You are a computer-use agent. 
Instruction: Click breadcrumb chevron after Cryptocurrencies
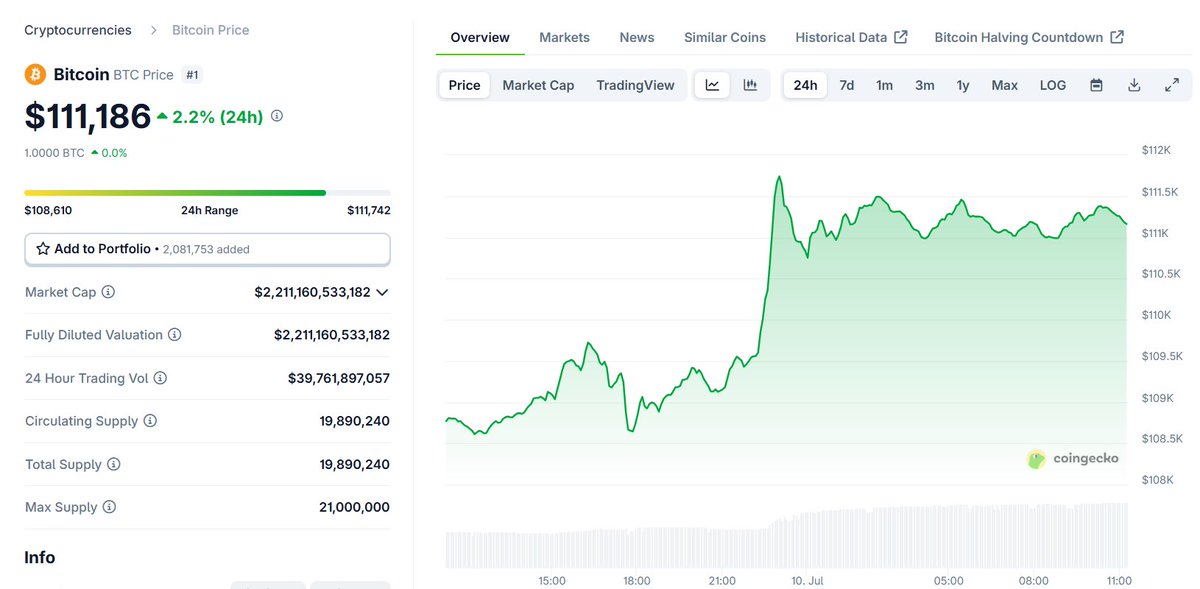pyautogui.click(x=153, y=30)
